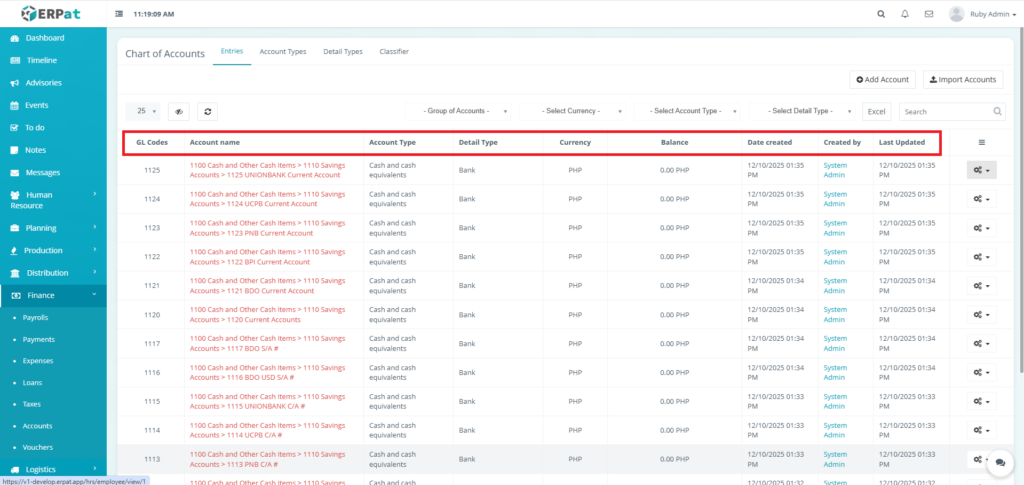Open gear actions for GL code 1125 row

(x=981, y=171)
